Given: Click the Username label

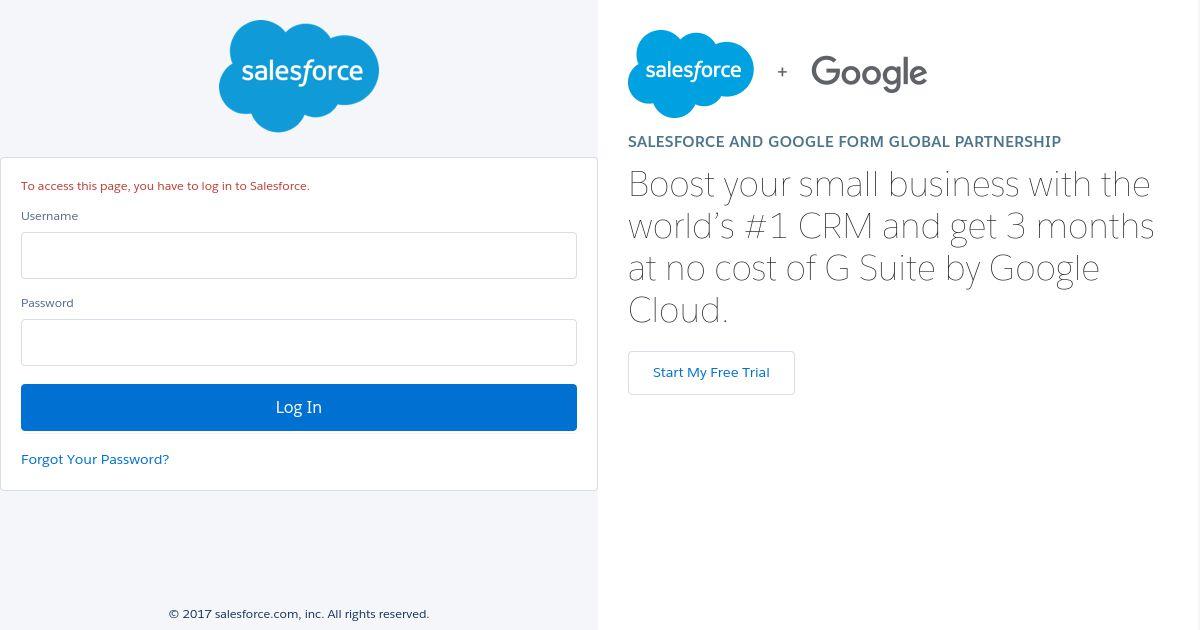Looking at the screenshot, I should [x=49, y=216].
